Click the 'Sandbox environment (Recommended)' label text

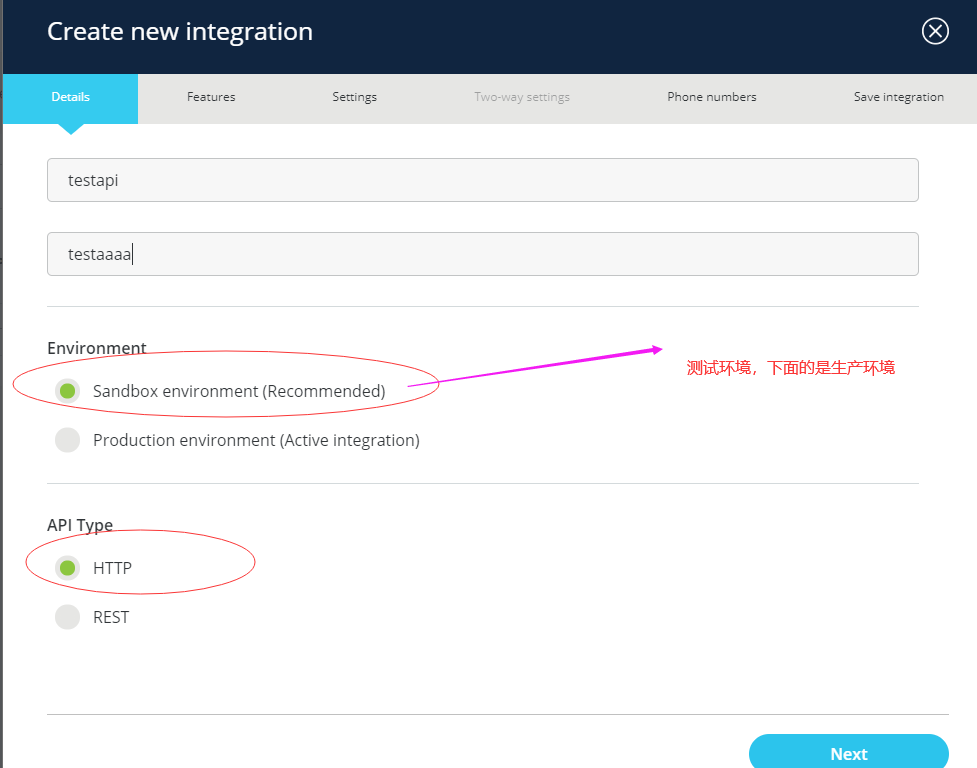(x=239, y=391)
